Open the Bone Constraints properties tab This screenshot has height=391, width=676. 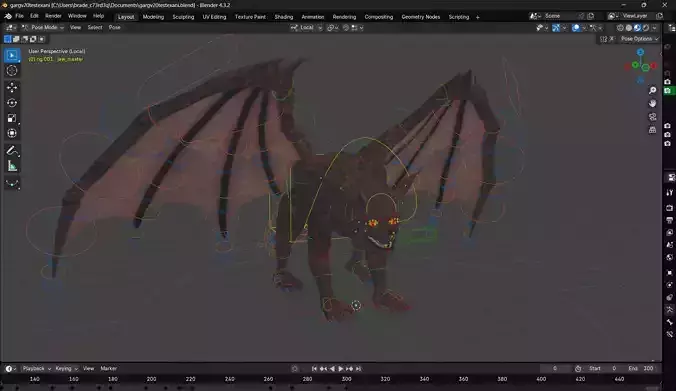coord(670,334)
